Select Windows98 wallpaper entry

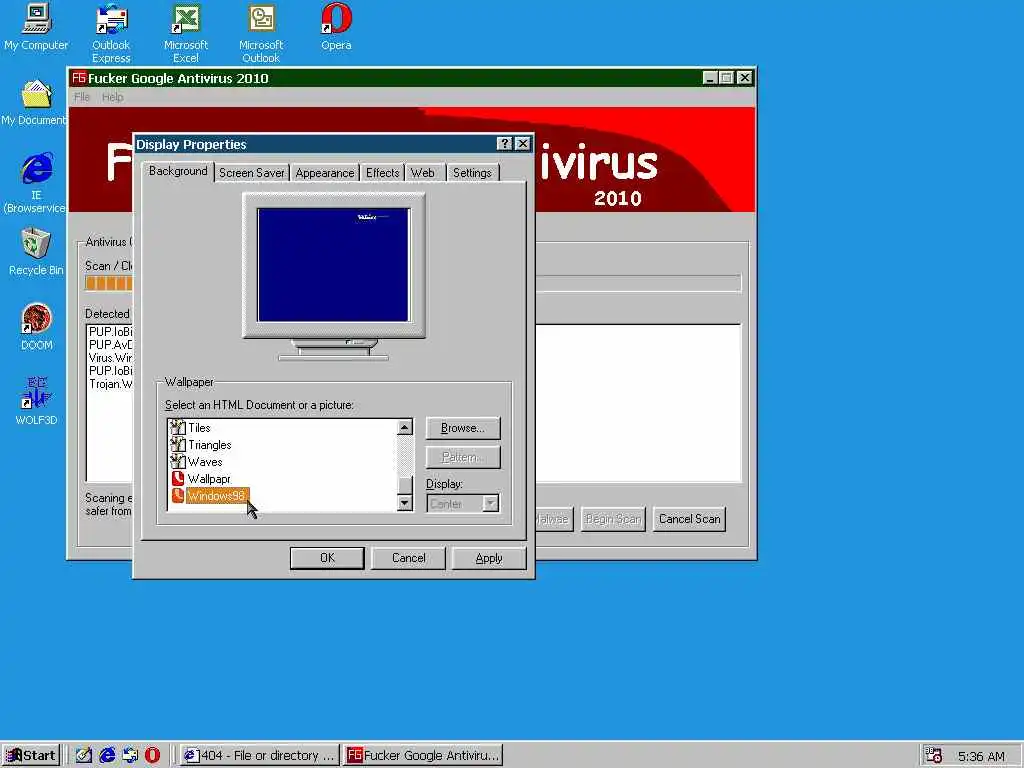click(x=216, y=496)
